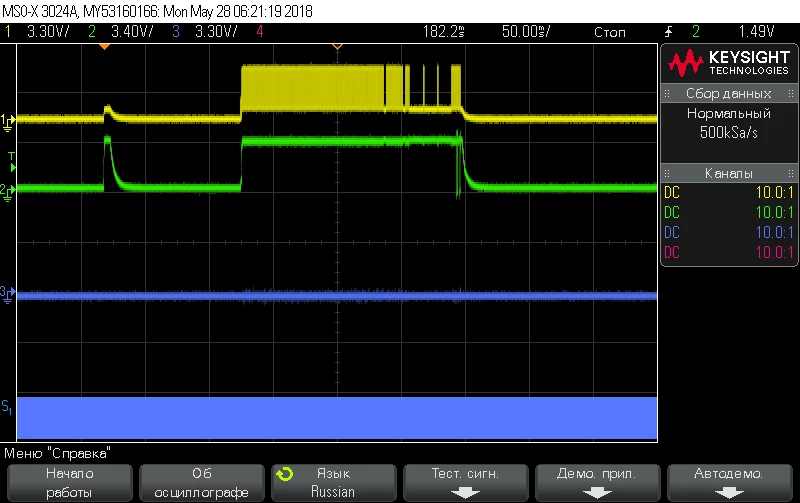Image resolution: width=800 pixels, height=503 pixels.
Task: Toggle channel 2 3.40V/ scale indicator
Action: 120,32
